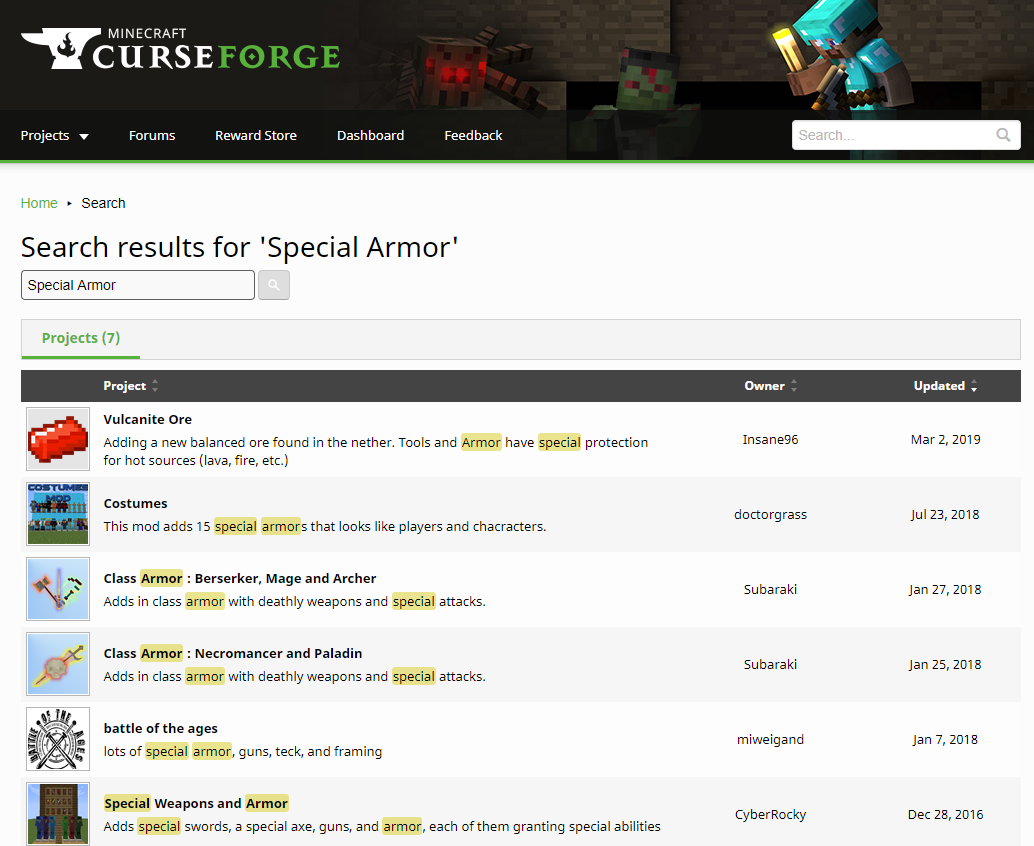Image resolution: width=1034 pixels, height=846 pixels.
Task: View owner miweigand's profile
Action: pos(770,740)
